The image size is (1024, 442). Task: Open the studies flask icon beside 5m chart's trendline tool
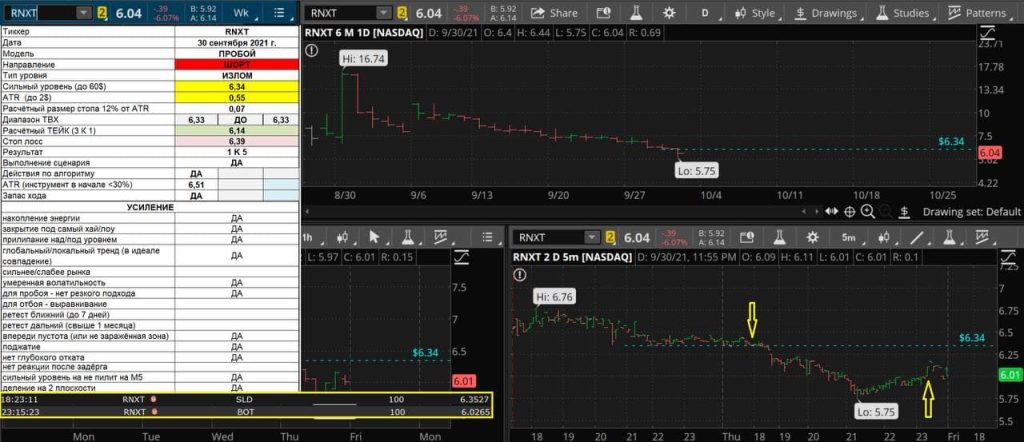pyautogui.click(x=950, y=237)
